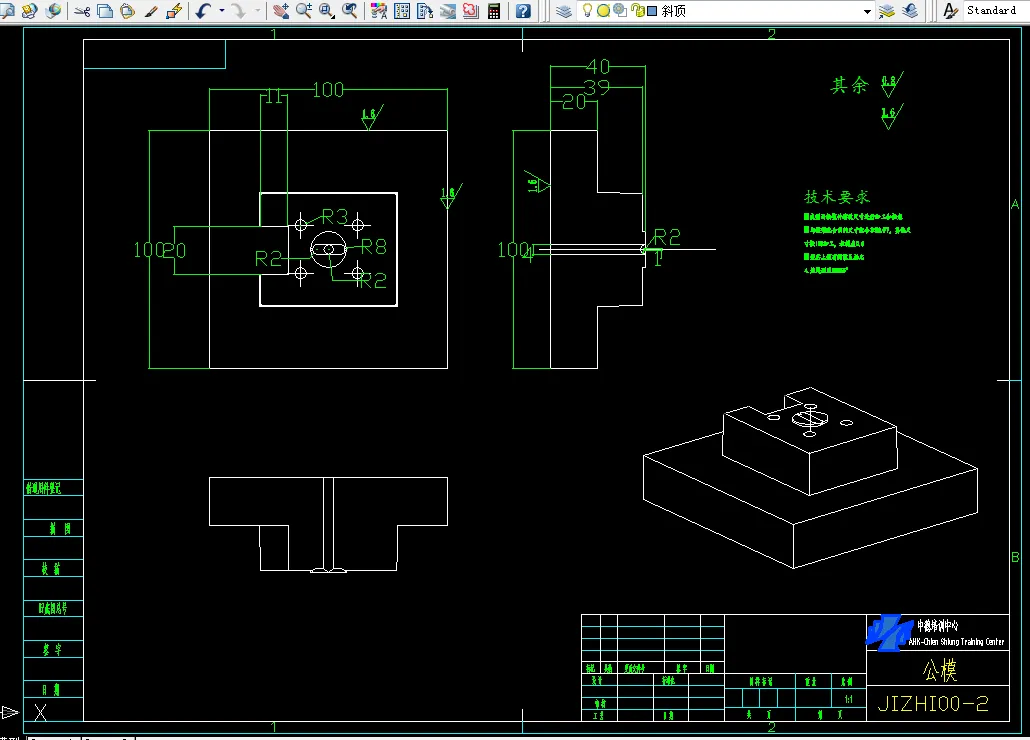Launch the QuickCalc calculator icon
The image size is (1030, 740).
click(x=494, y=11)
